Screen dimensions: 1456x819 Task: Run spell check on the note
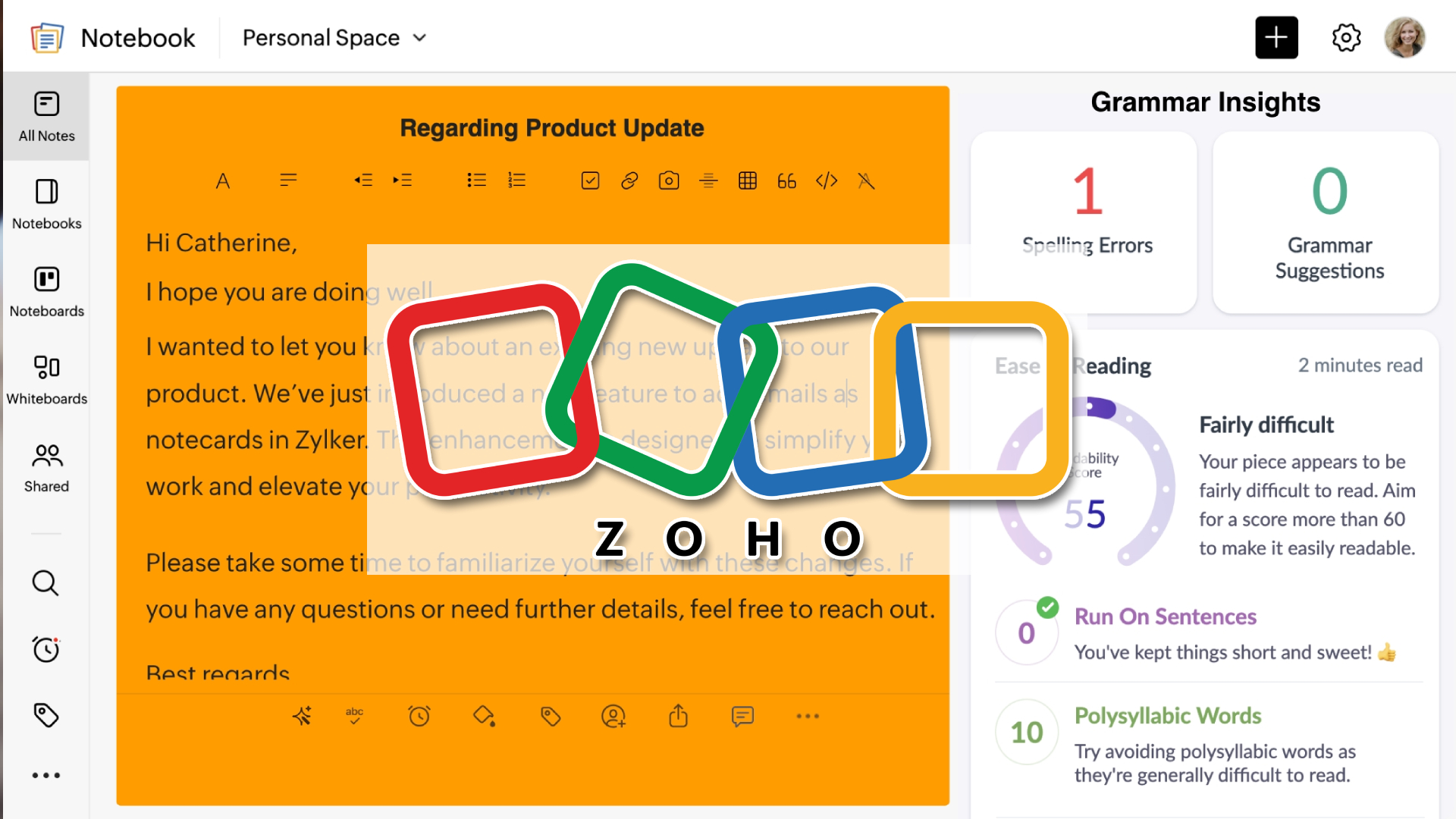point(354,716)
